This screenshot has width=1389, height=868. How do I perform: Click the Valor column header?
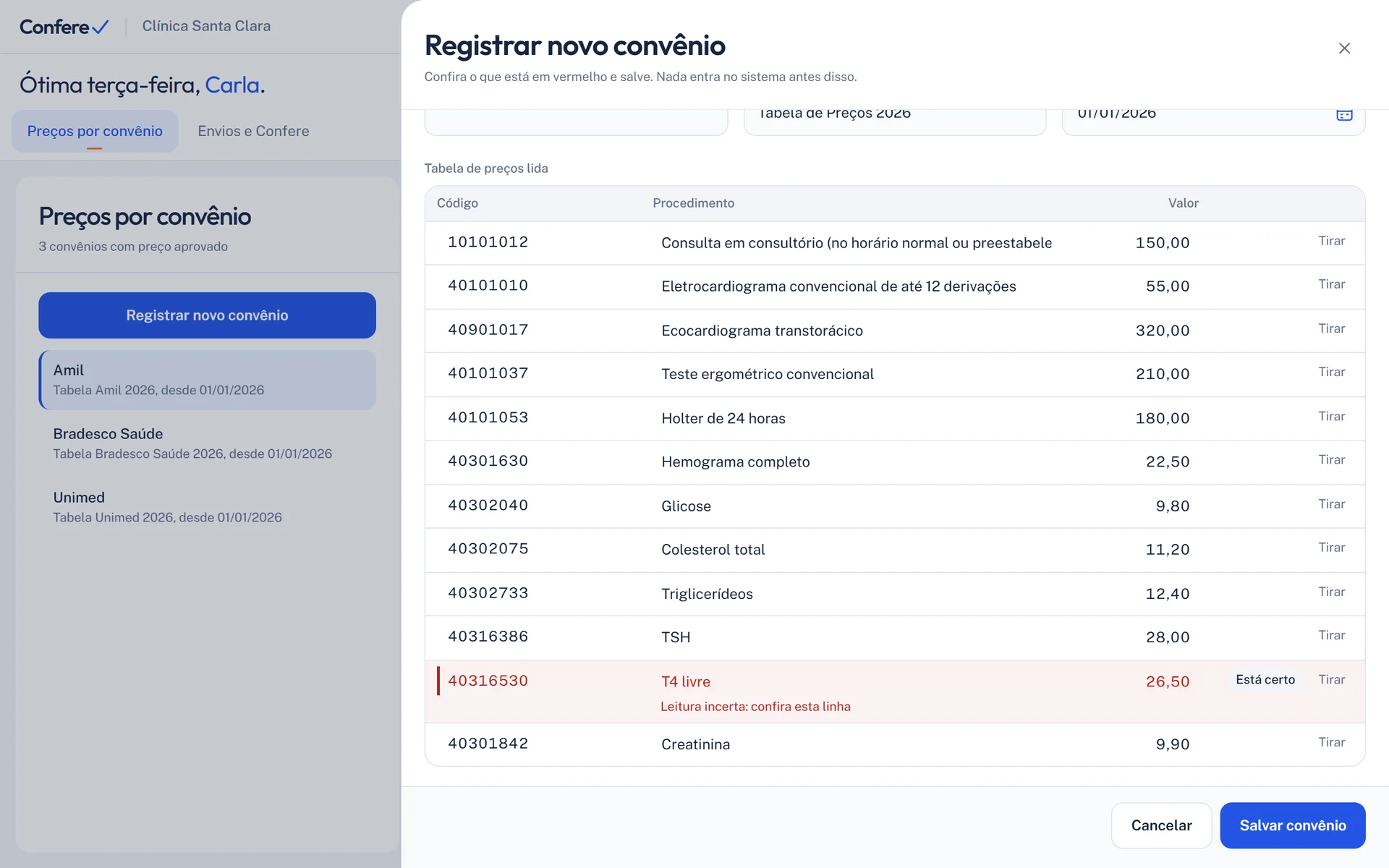coord(1183,203)
